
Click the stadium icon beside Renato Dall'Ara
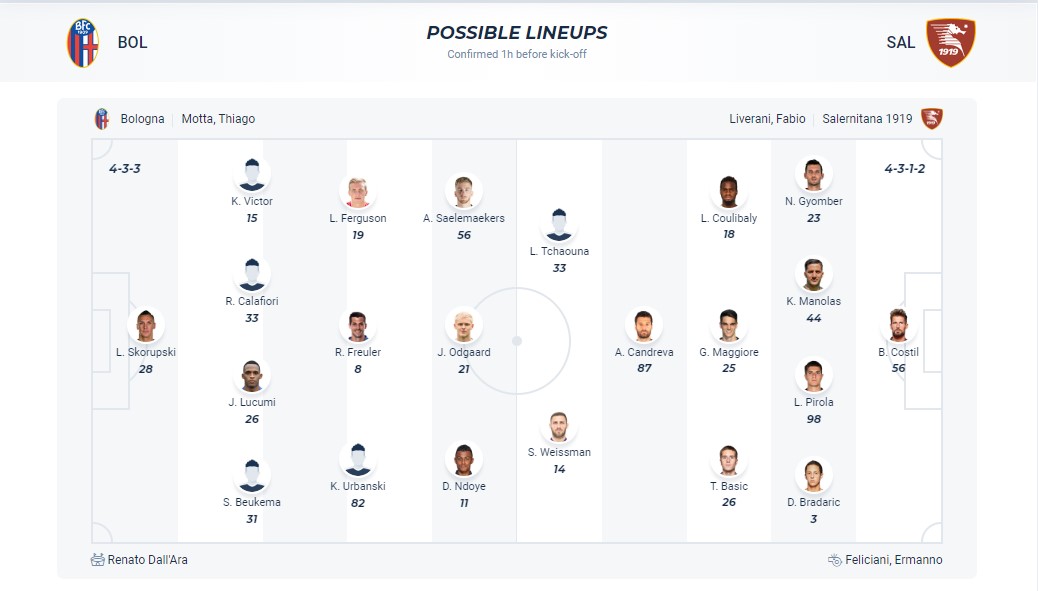(98, 560)
